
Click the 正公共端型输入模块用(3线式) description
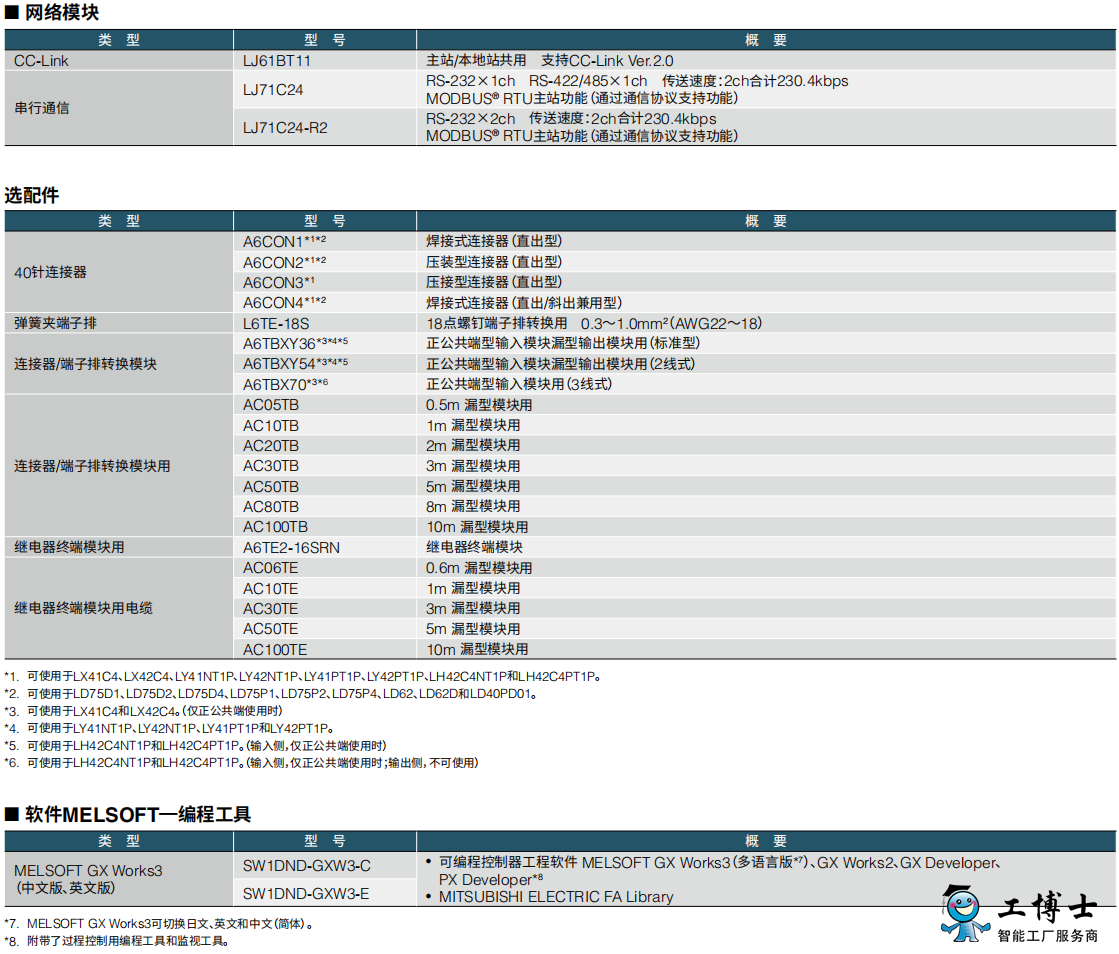(x=519, y=384)
